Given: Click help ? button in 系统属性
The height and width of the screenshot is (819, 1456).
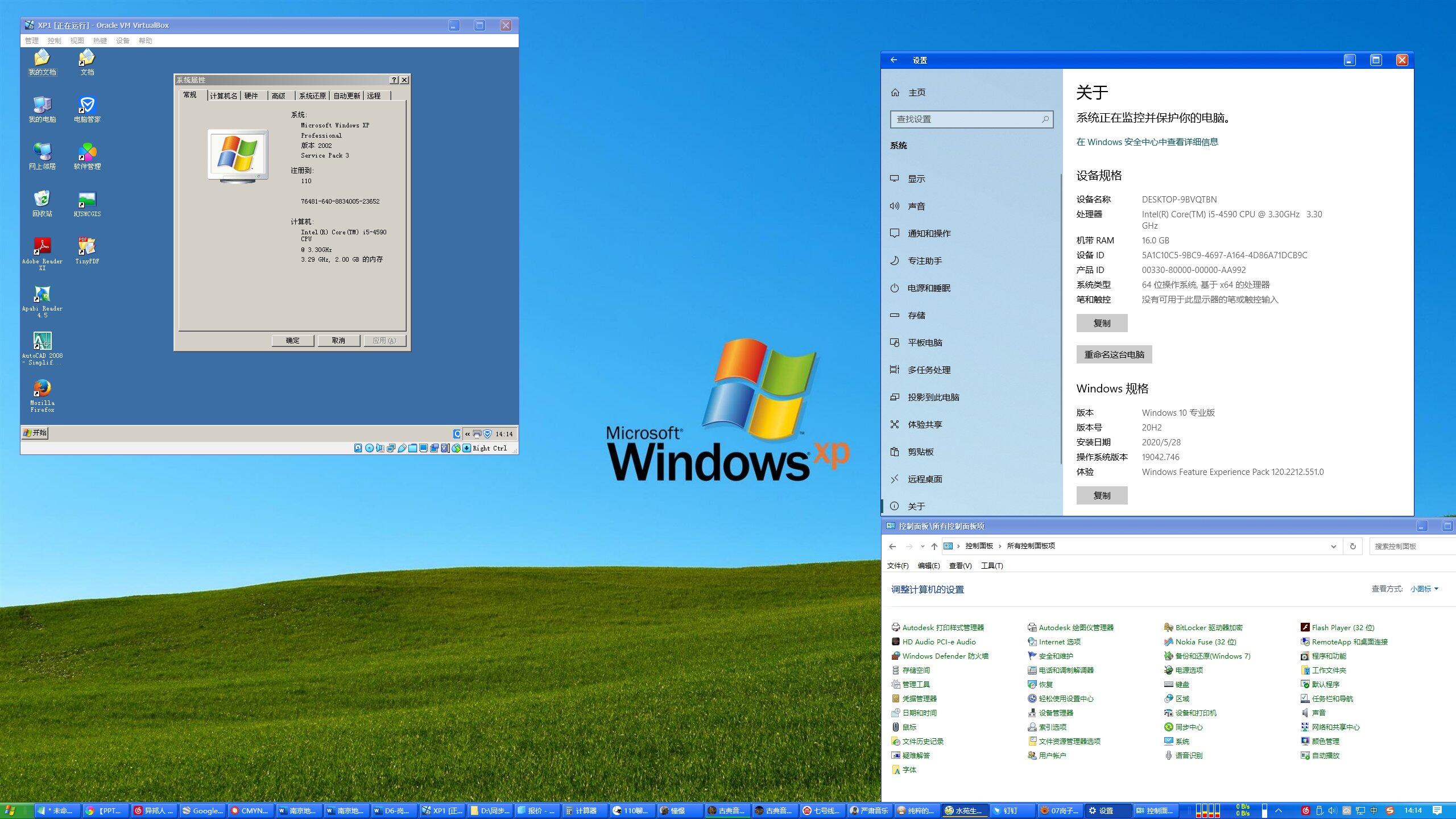Looking at the screenshot, I should 394,80.
